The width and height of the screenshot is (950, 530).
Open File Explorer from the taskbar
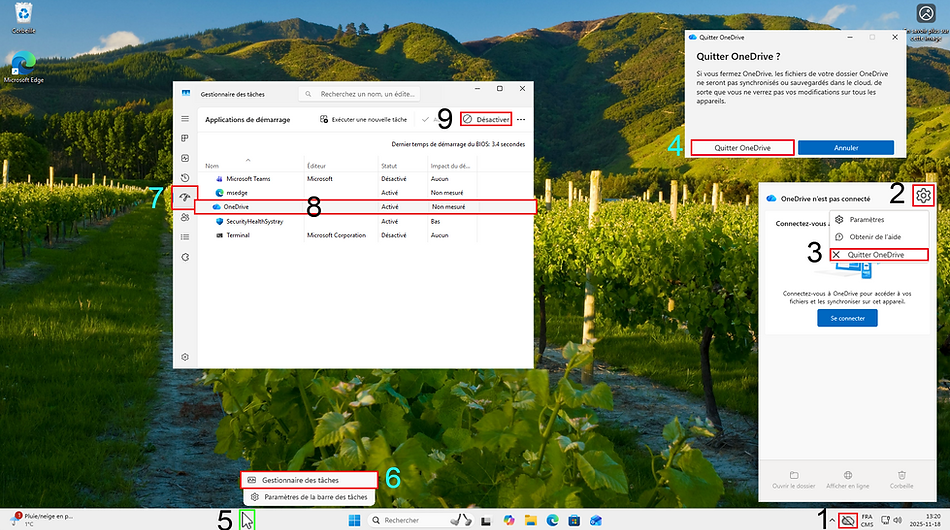(531, 520)
